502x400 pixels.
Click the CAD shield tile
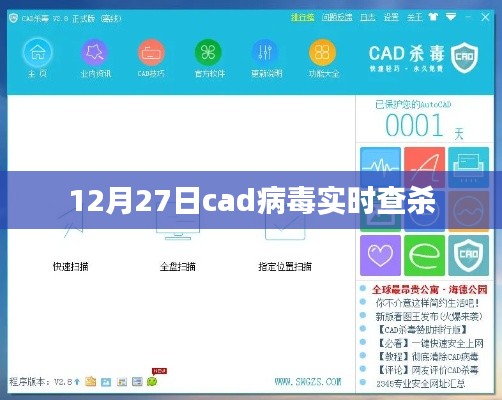[x=468, y=255]
